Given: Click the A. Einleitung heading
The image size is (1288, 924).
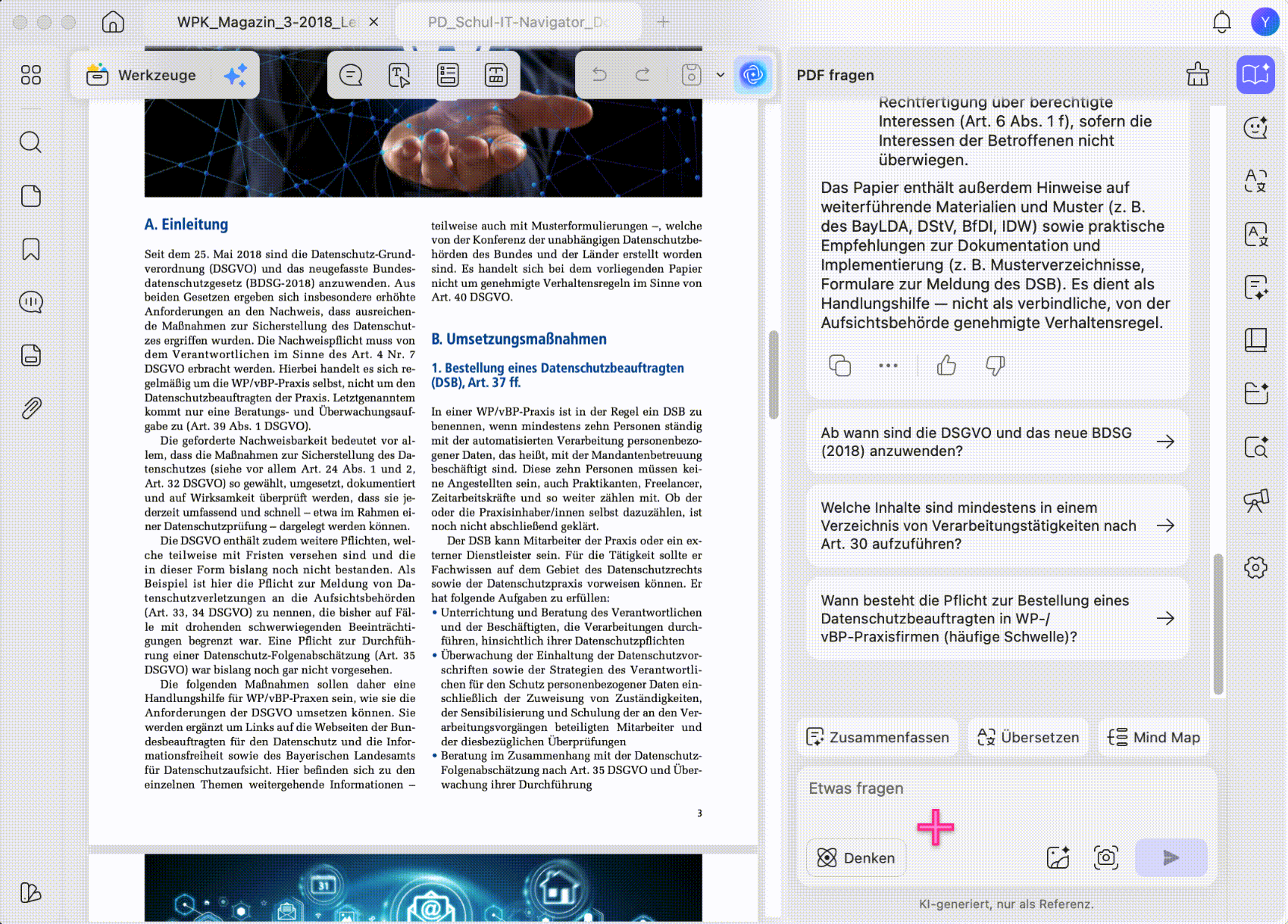Looking at the screenshot, I should click(186, 224).
